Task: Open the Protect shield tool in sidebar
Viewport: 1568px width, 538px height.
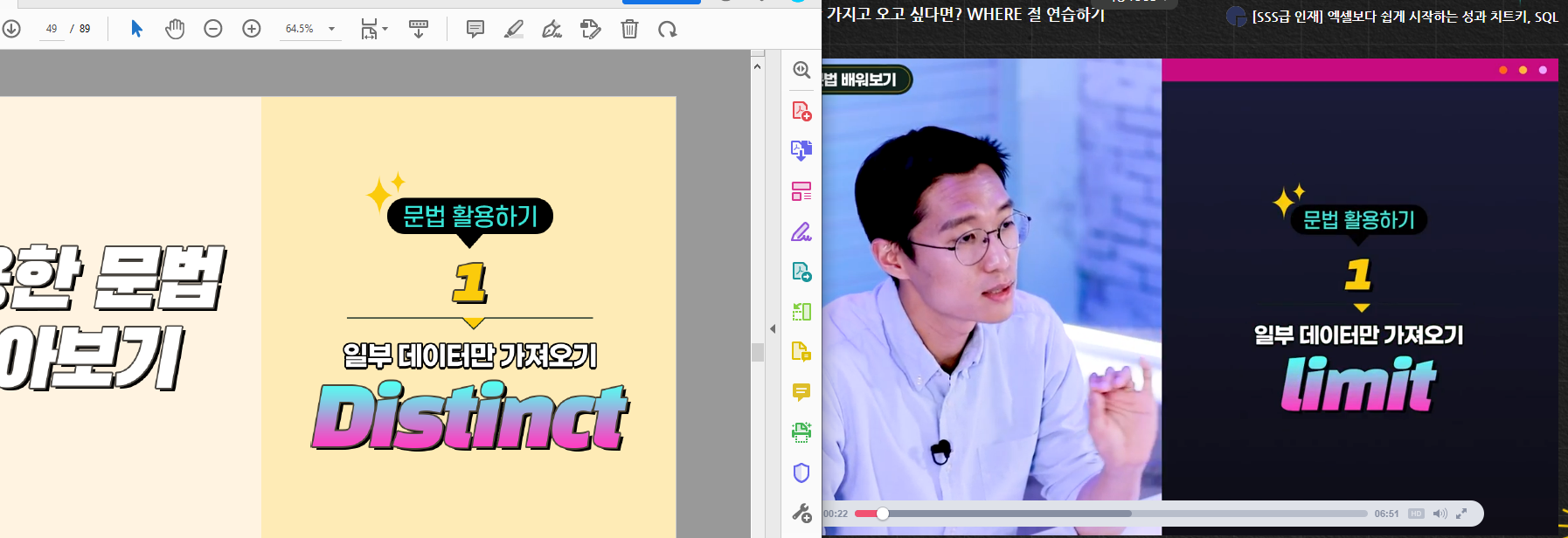Action: (801, 472)
